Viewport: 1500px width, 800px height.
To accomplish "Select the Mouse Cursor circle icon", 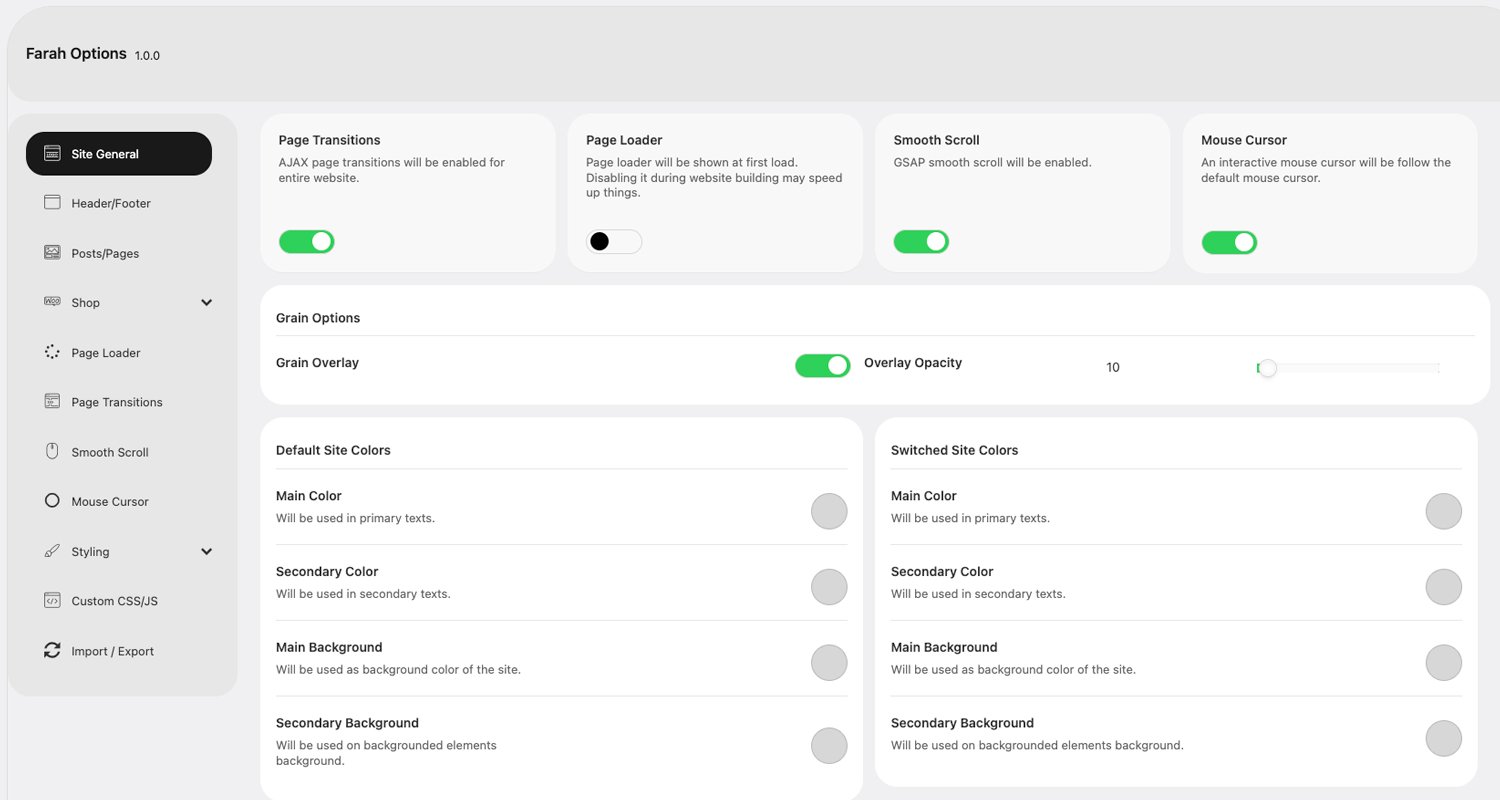I will (52, 501).
